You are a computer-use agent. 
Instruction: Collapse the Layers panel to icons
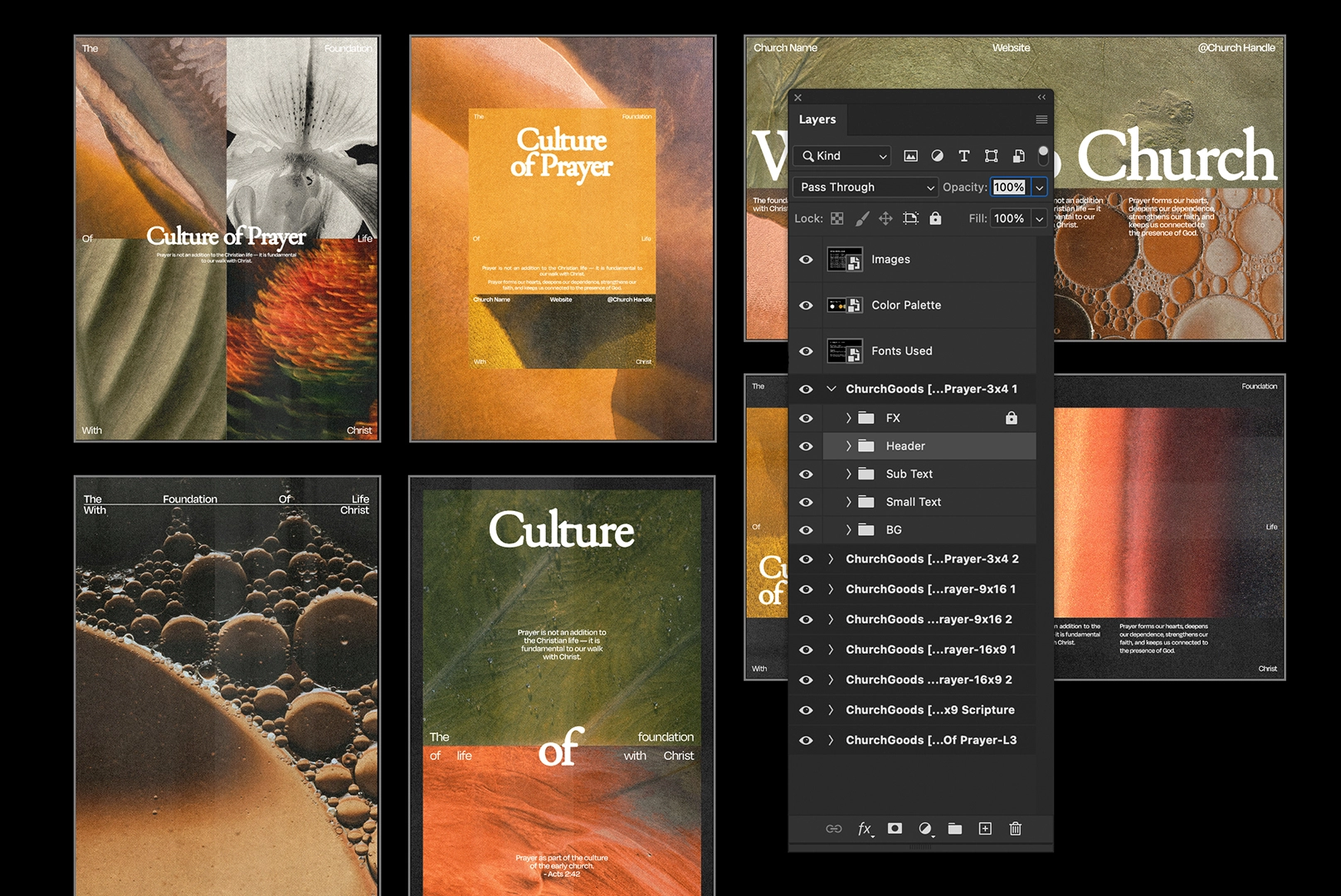[1041, 97]
